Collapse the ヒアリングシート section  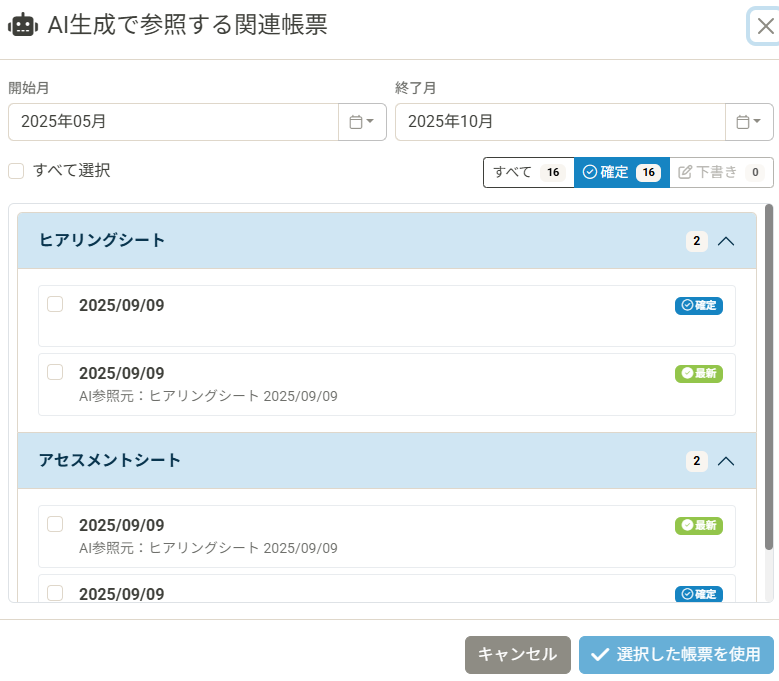pos(727,241)
